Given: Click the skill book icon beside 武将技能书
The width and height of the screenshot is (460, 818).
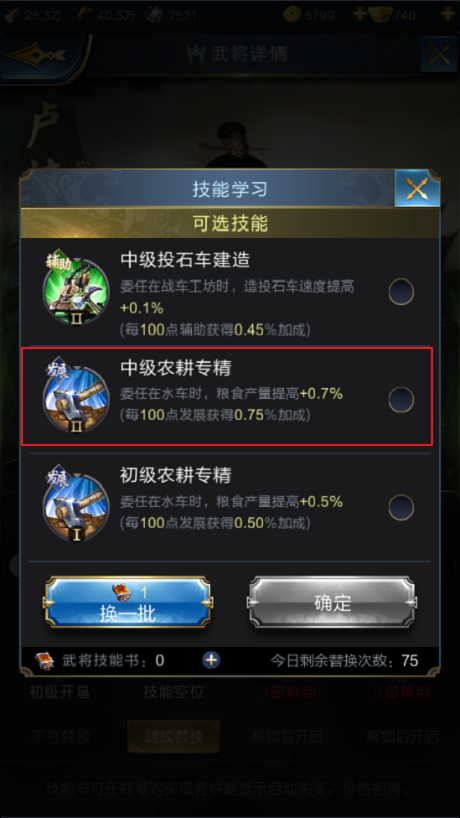Looking at the screenshot, I should tap(45, 661).
